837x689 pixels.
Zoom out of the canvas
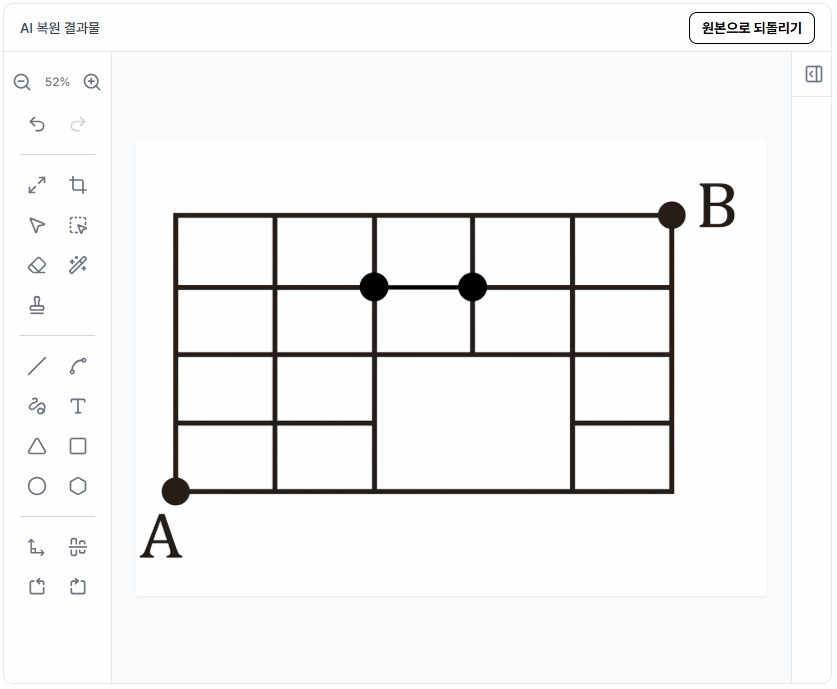(22, 82)
